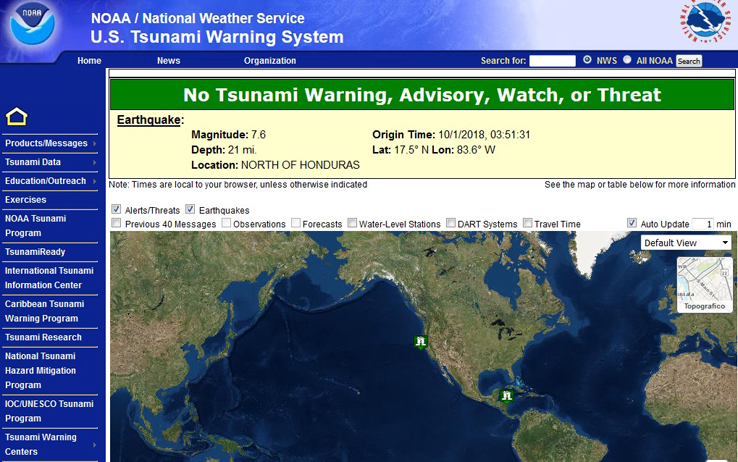The width and height of the screenshot is (738, 462).
Task: Click the earthquake marker near Honduras
Action: click(x=506, y=396)
